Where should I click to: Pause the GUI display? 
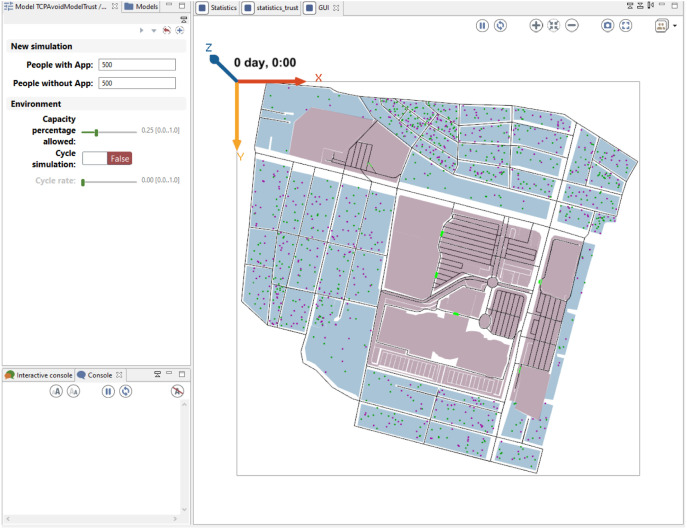click(483, 25)
